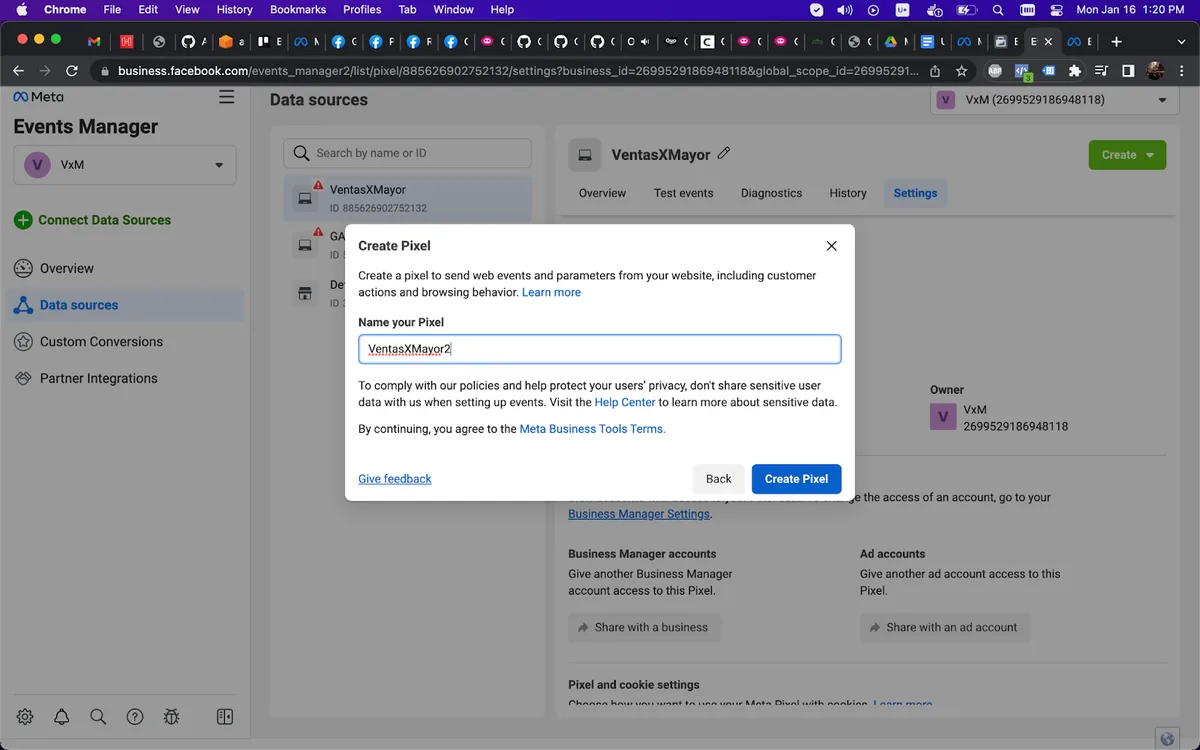This screenshot has width=1200, height=750.
Task: Open the hamburger menu next to Meta logo
Action: [227, 97]
